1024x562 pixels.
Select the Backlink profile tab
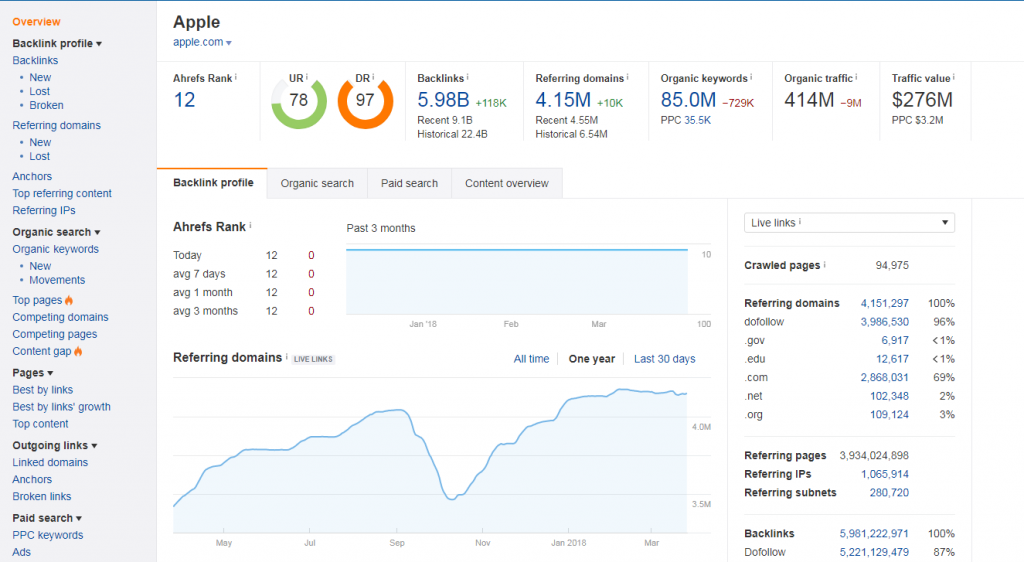(x=213, y=183)
